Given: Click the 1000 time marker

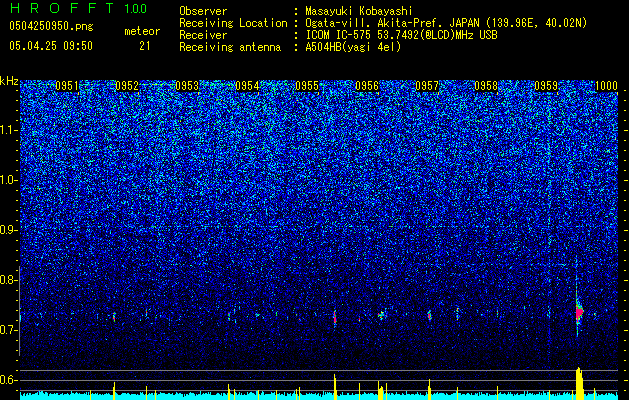Looking at the screenshot, I should [606, 86].
